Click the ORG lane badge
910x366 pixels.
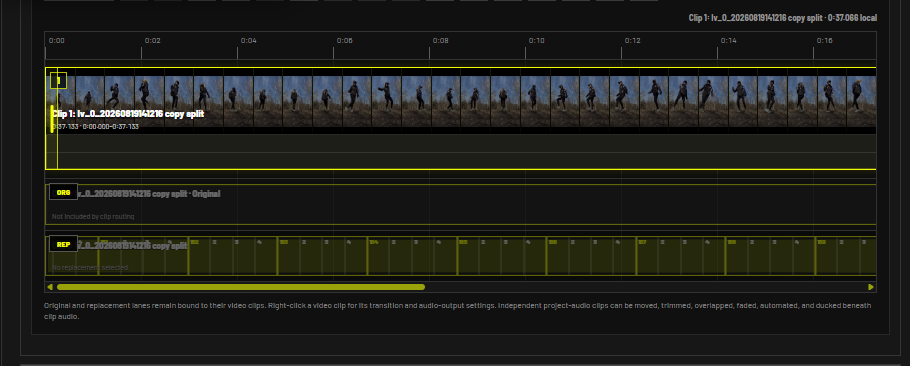(64, 192)
